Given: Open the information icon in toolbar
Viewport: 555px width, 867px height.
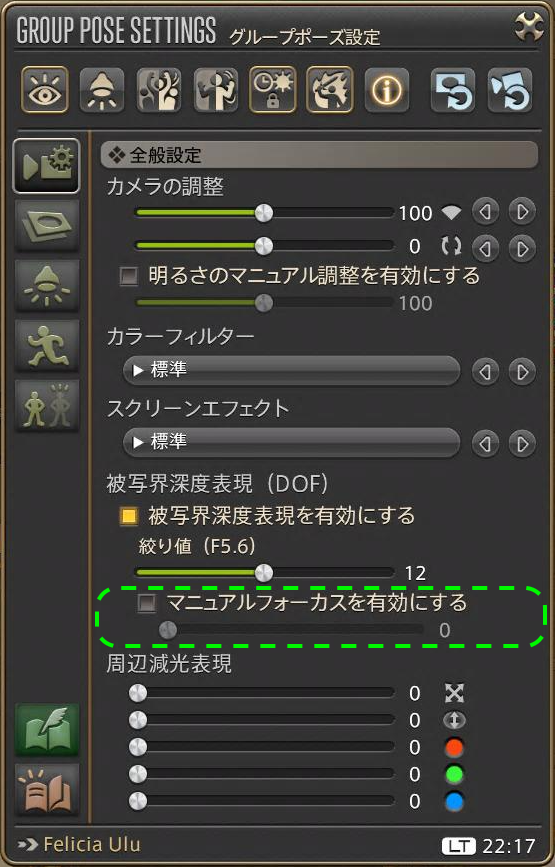Looking at the screenshot, I should [x=386, y=90].
